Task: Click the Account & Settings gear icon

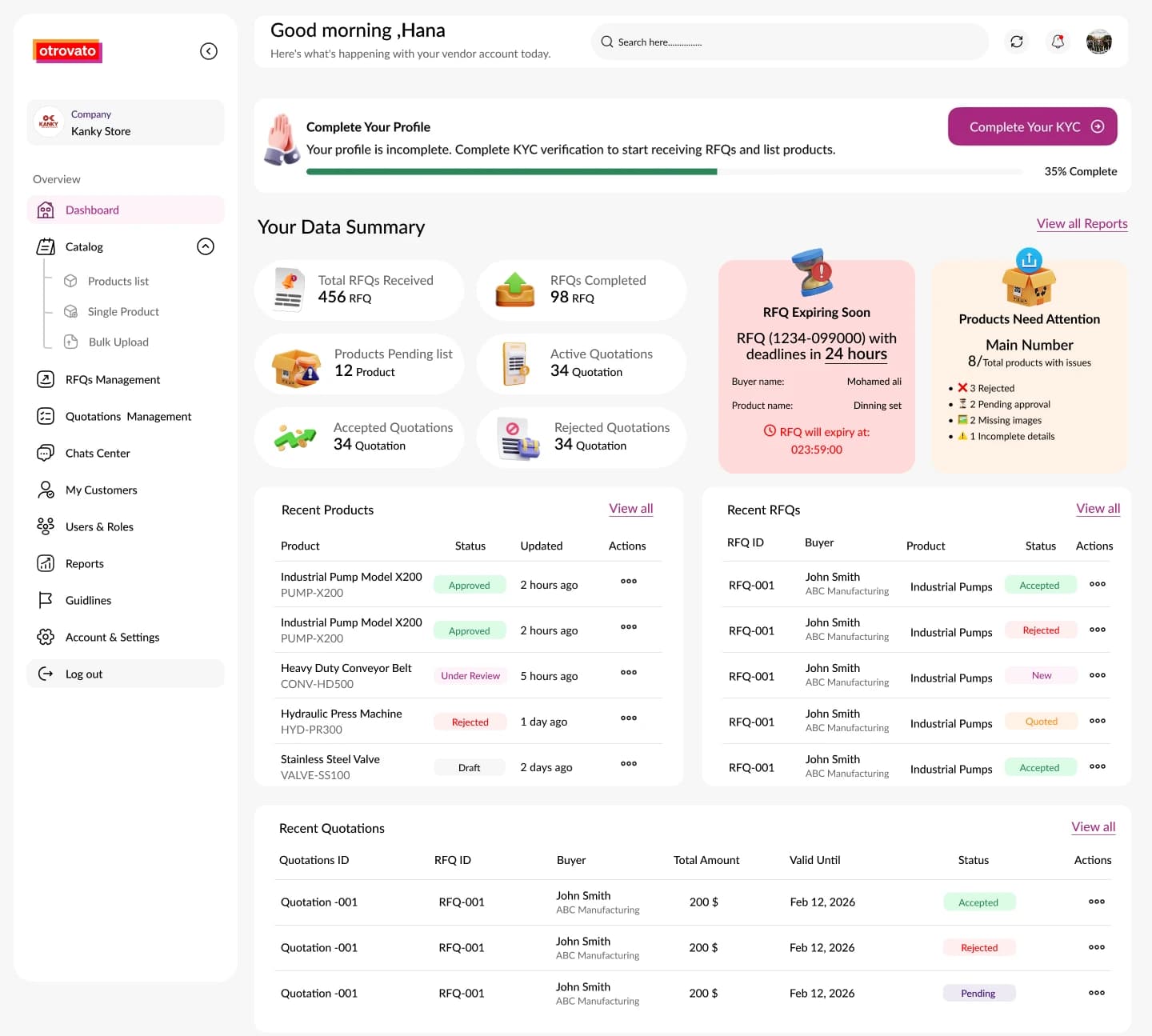Action: pyautogui.click(x=46, y=637)
